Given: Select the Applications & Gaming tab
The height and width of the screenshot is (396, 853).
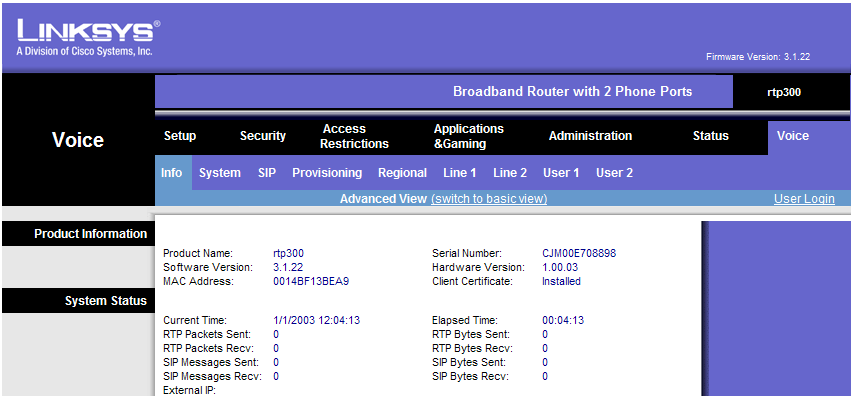Looking at the screenshot, I should [468, 137].
